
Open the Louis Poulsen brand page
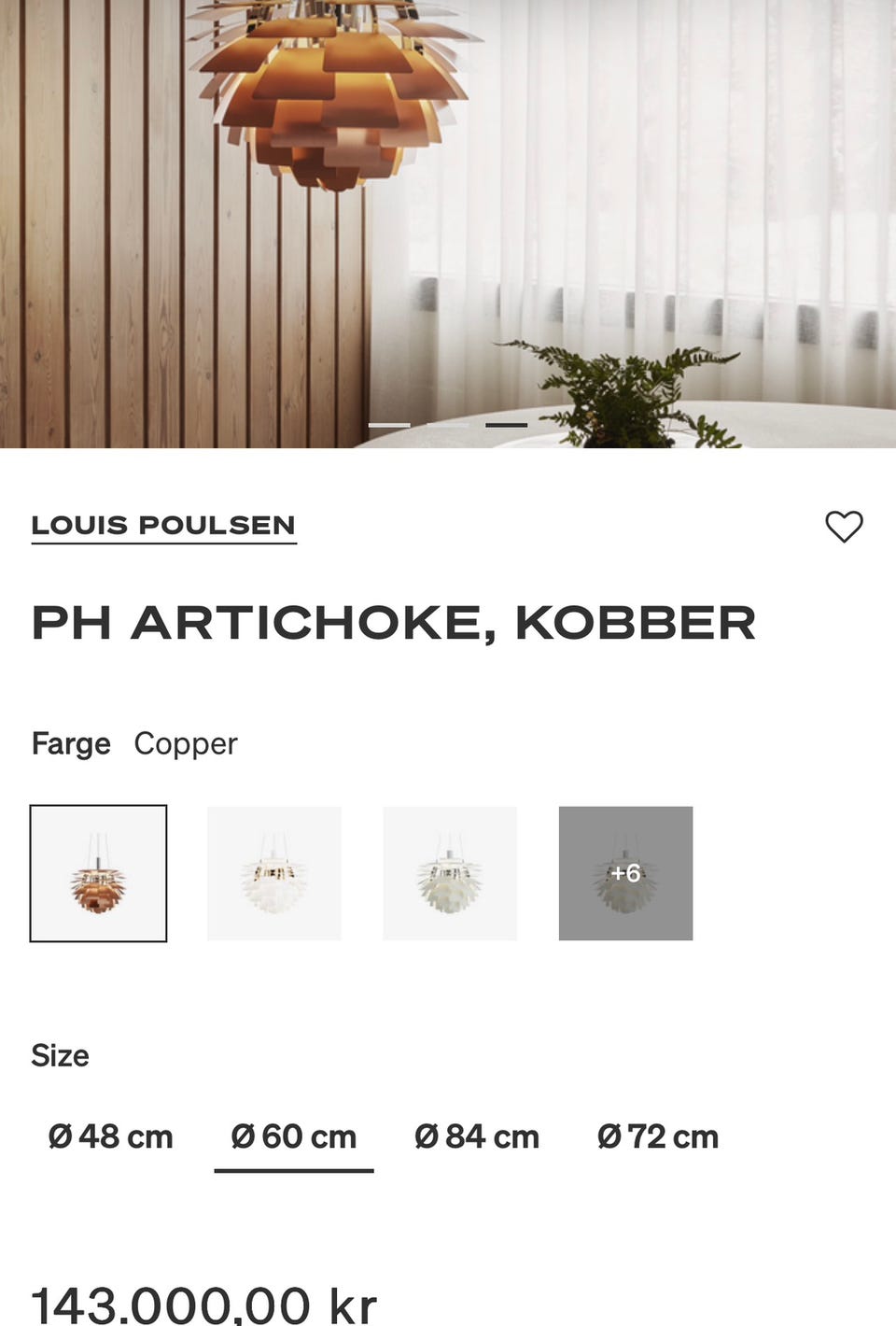tap(163, 526)
